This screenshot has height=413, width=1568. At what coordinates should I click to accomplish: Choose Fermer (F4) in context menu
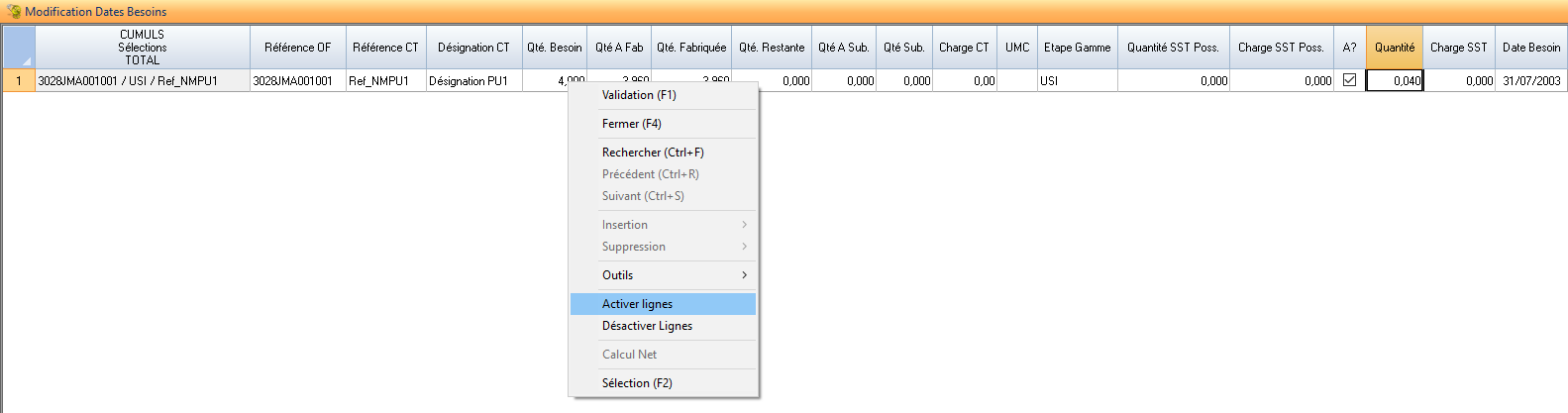[x=662, y=124]
